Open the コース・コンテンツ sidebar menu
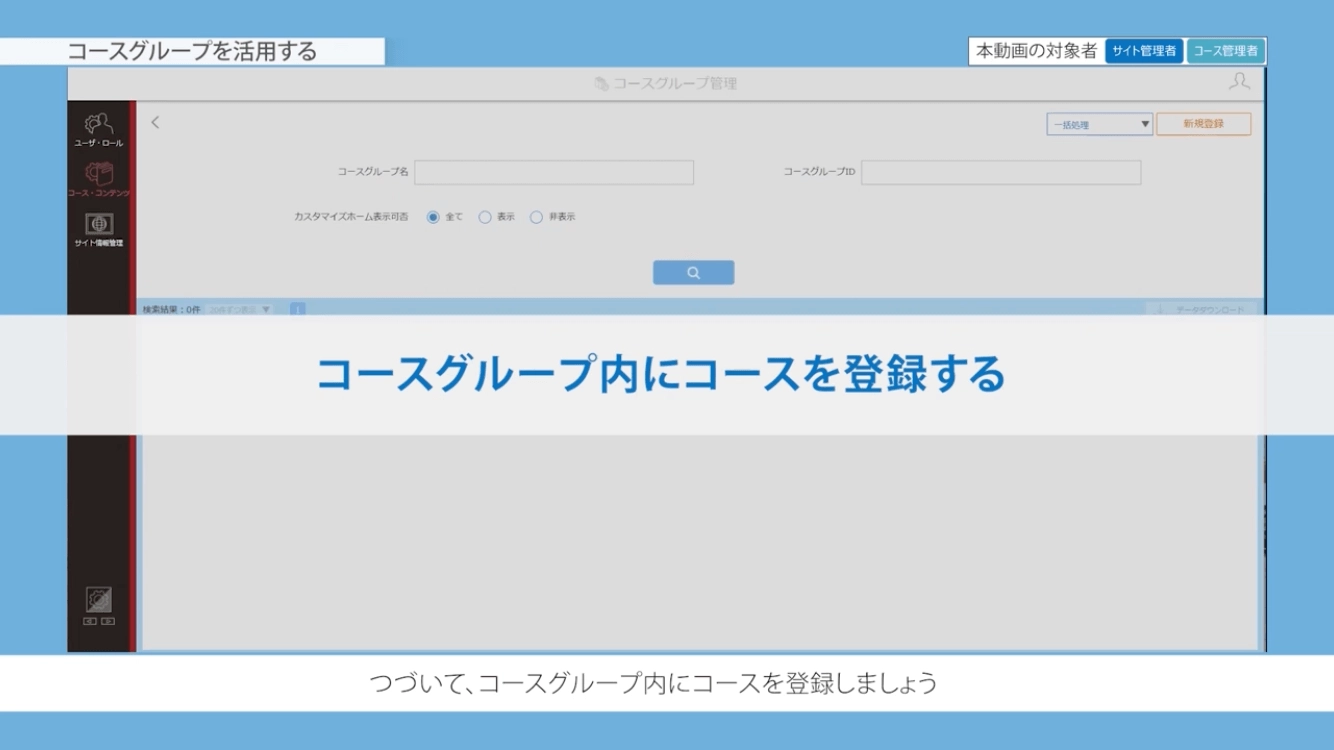Screen dimensions: 1334x750 [x=99, y=179]
